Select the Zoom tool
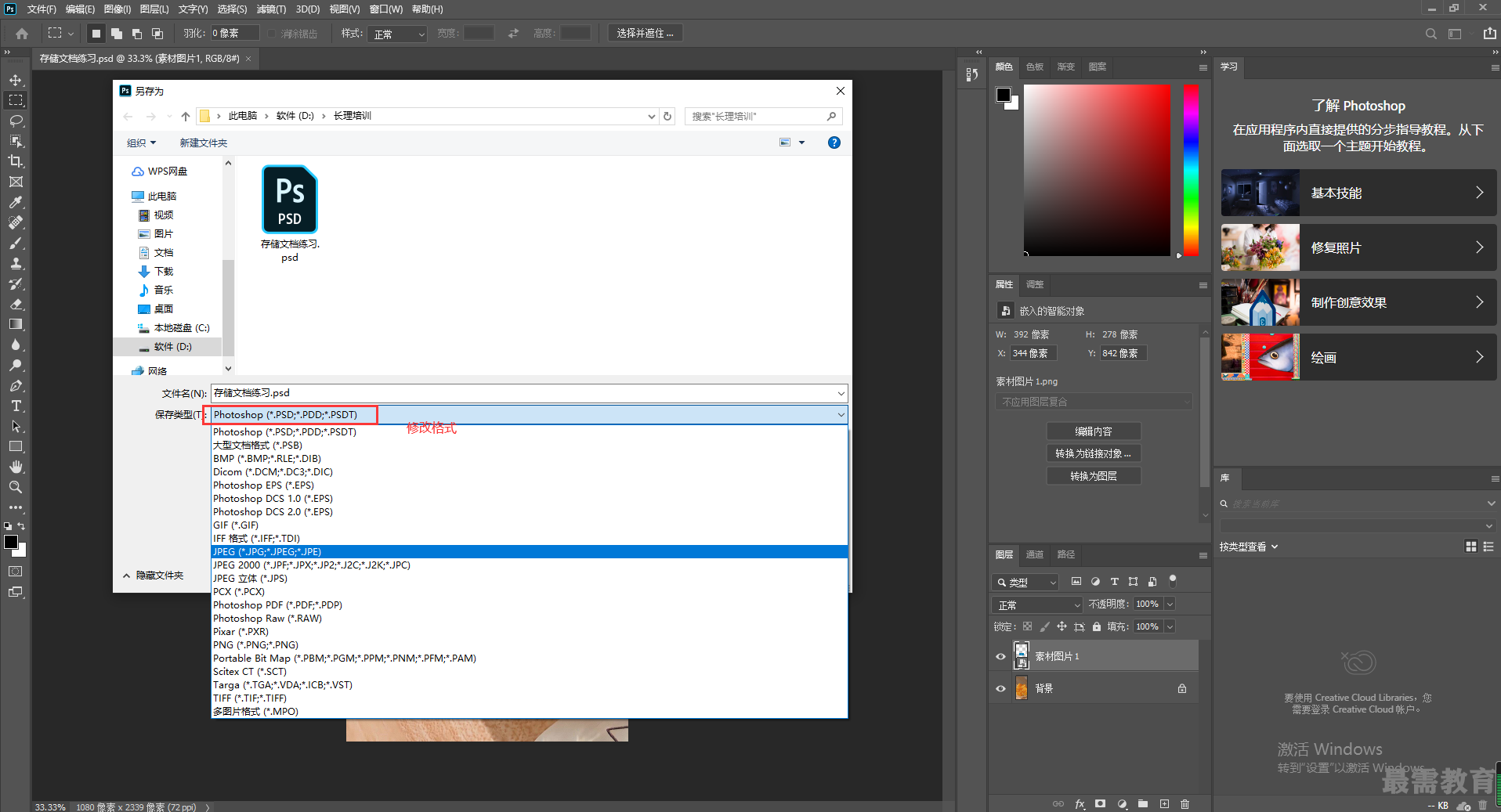The width and height of the screenshot is (1501, 812). (x=16, y=487)
